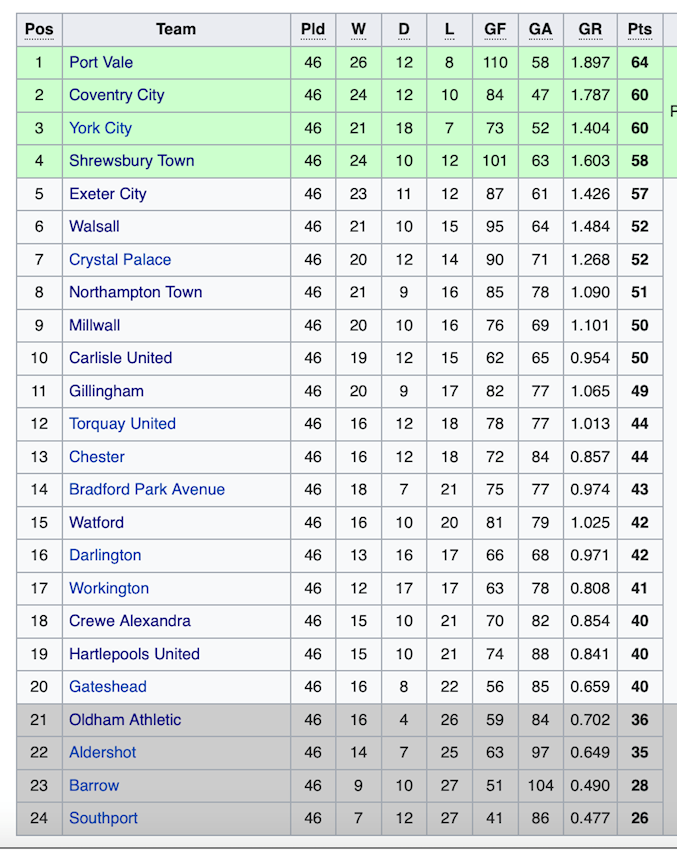The image size is (677, 850).
Task: Click the Pld column header abbreviation
Action: 313,29
